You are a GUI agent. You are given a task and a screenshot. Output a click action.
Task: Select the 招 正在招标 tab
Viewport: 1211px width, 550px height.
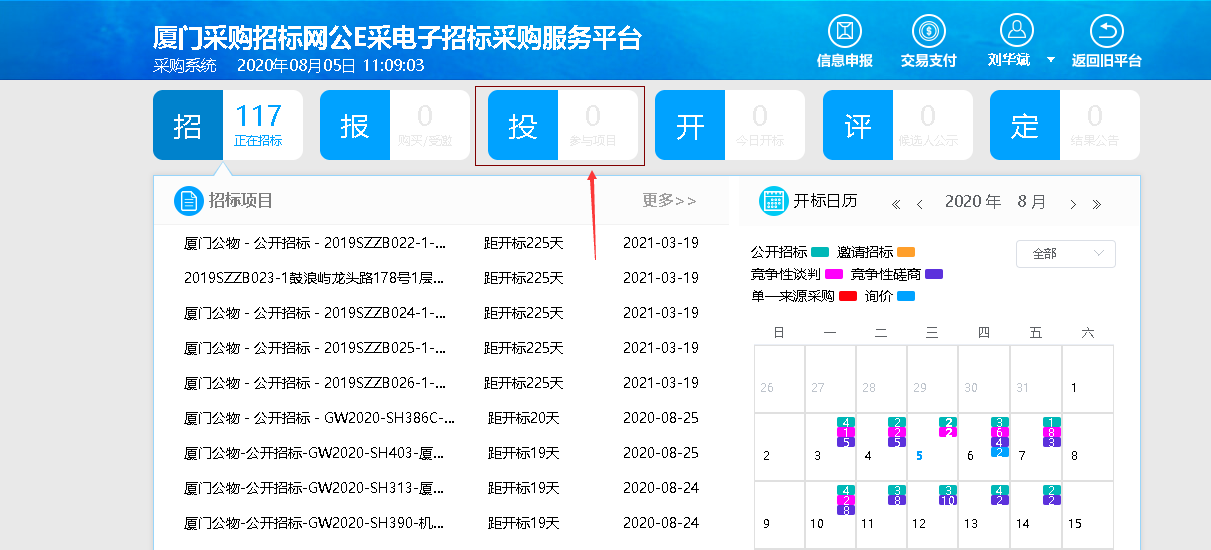point(228,125)
